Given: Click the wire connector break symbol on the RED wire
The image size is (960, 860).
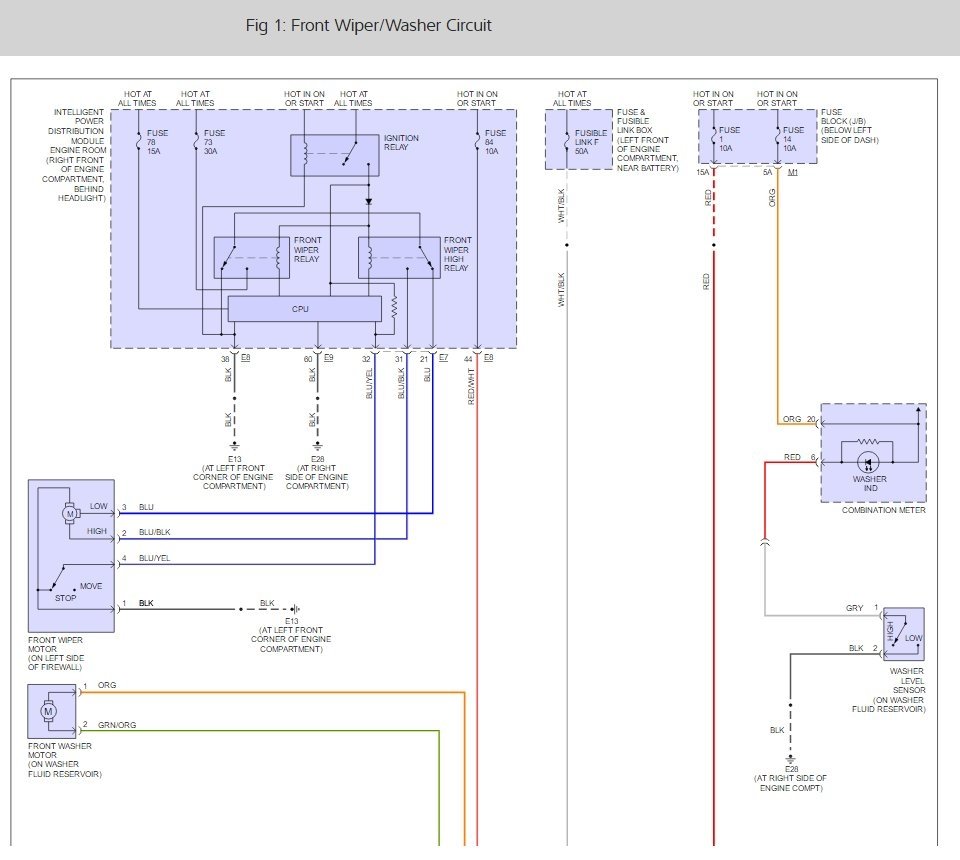Looking at the screenshot, I should click(765, 542).
